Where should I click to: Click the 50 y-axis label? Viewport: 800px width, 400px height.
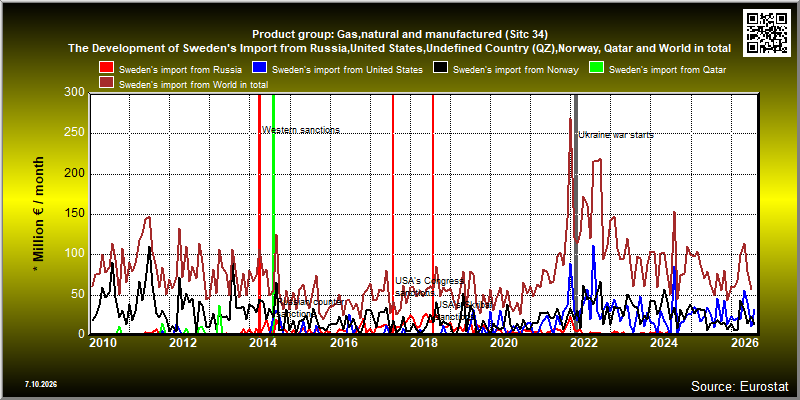[78, 295]
